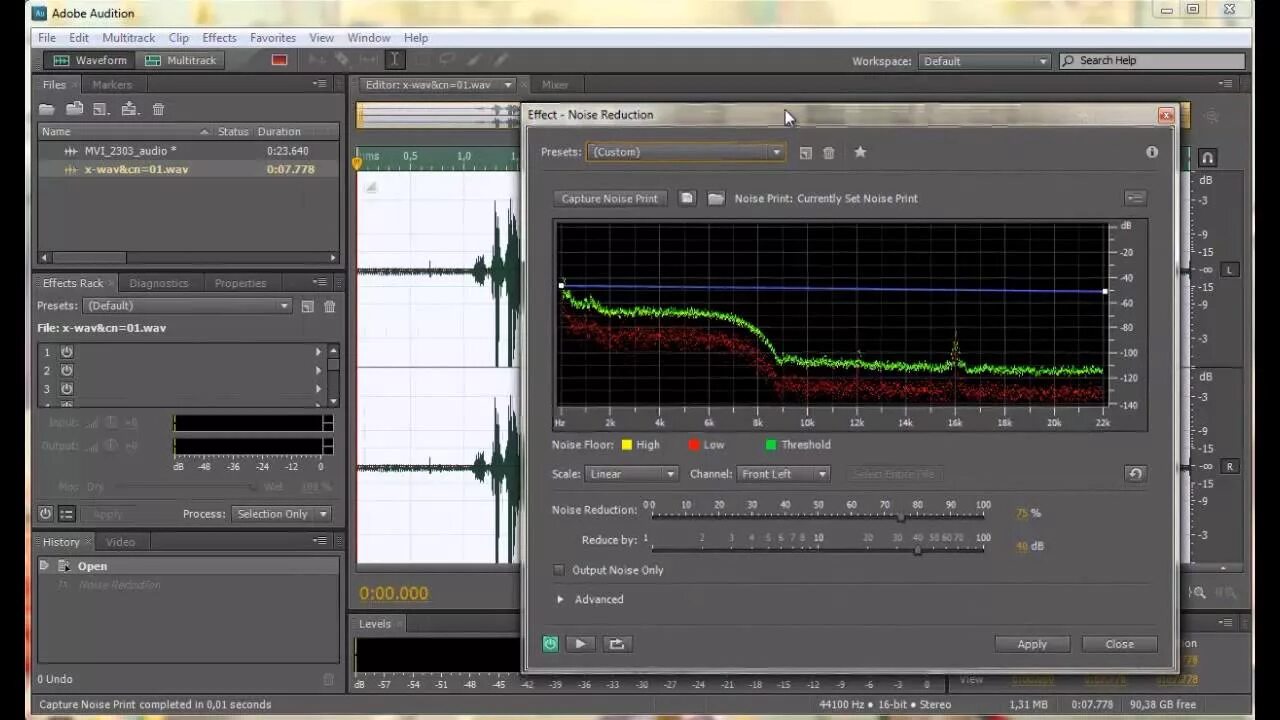Switch to Video tab

(120, 542)
